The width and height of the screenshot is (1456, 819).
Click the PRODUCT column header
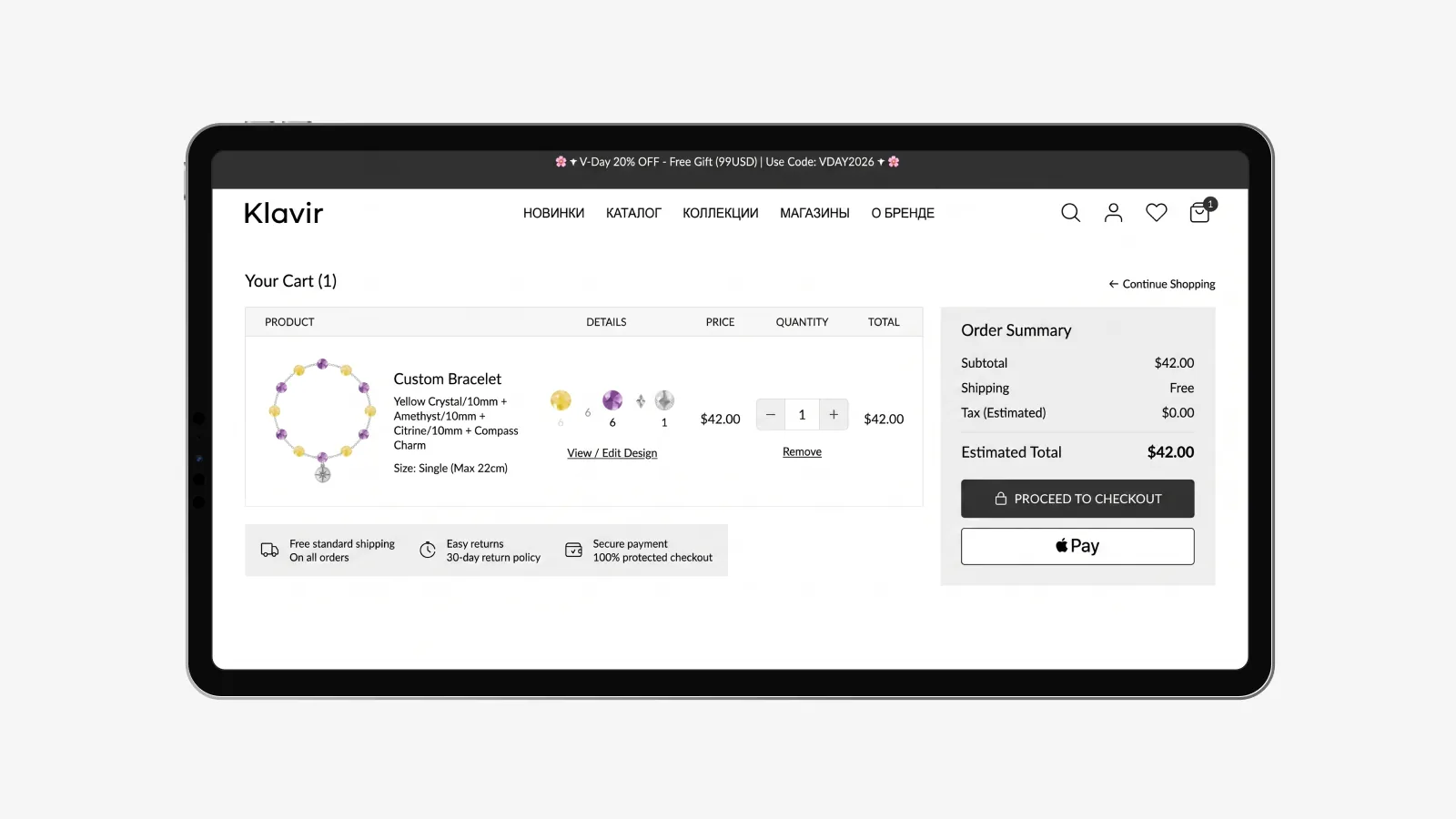(289, 322)
